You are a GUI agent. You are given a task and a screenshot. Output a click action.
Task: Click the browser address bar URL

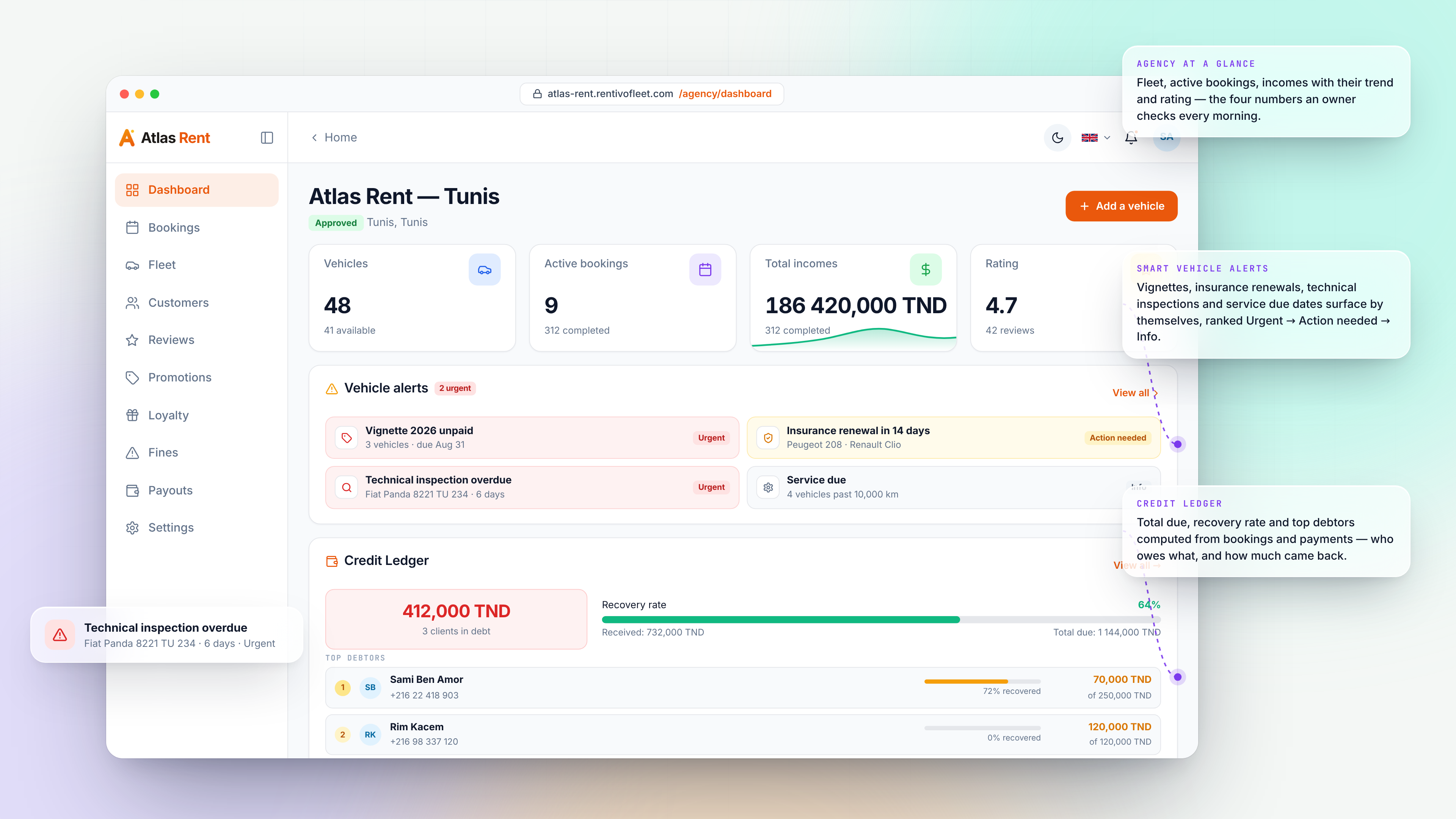click(652, 94)
